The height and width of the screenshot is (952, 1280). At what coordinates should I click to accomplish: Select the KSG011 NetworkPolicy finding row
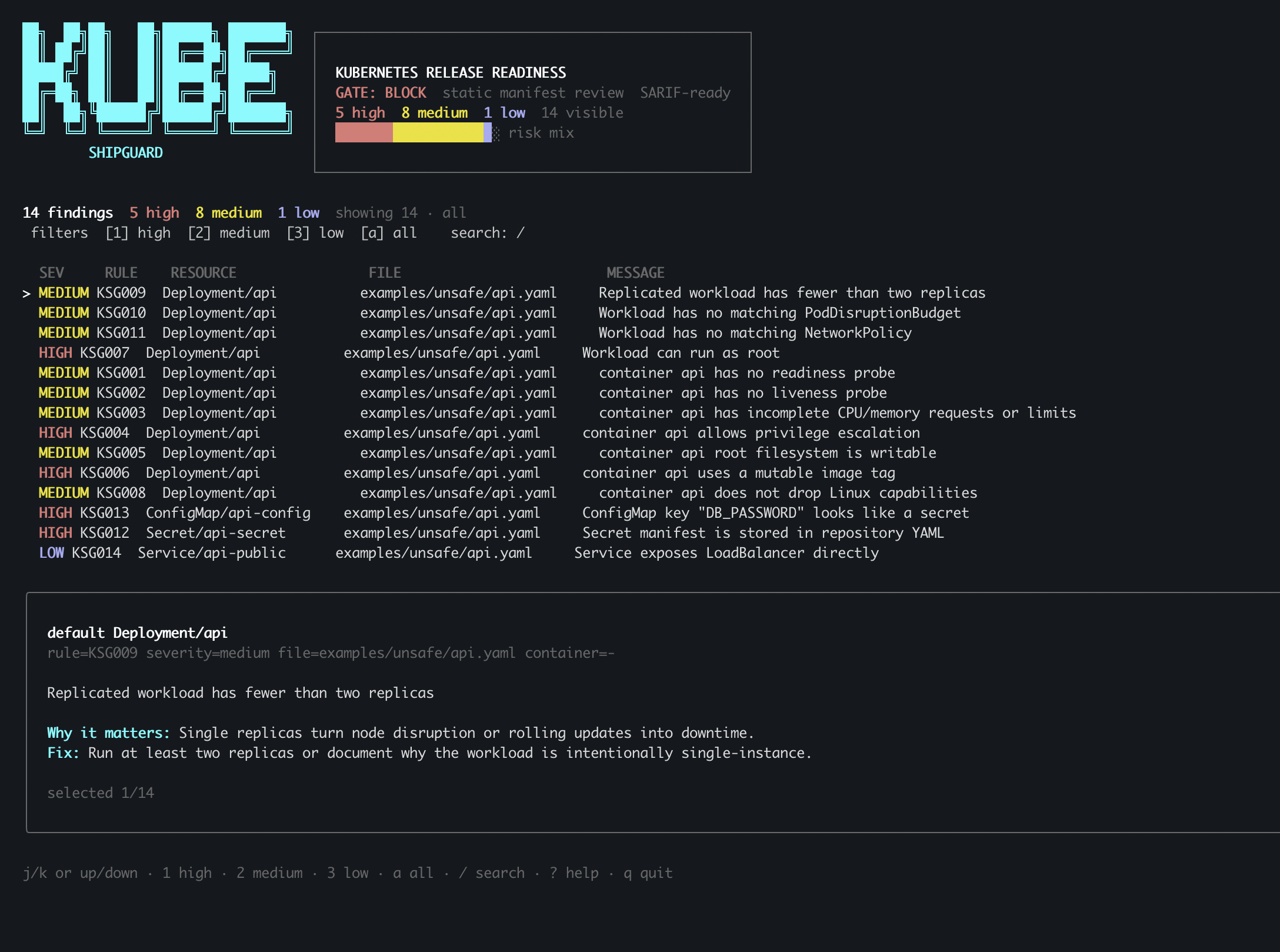click(x=475, y=333)
